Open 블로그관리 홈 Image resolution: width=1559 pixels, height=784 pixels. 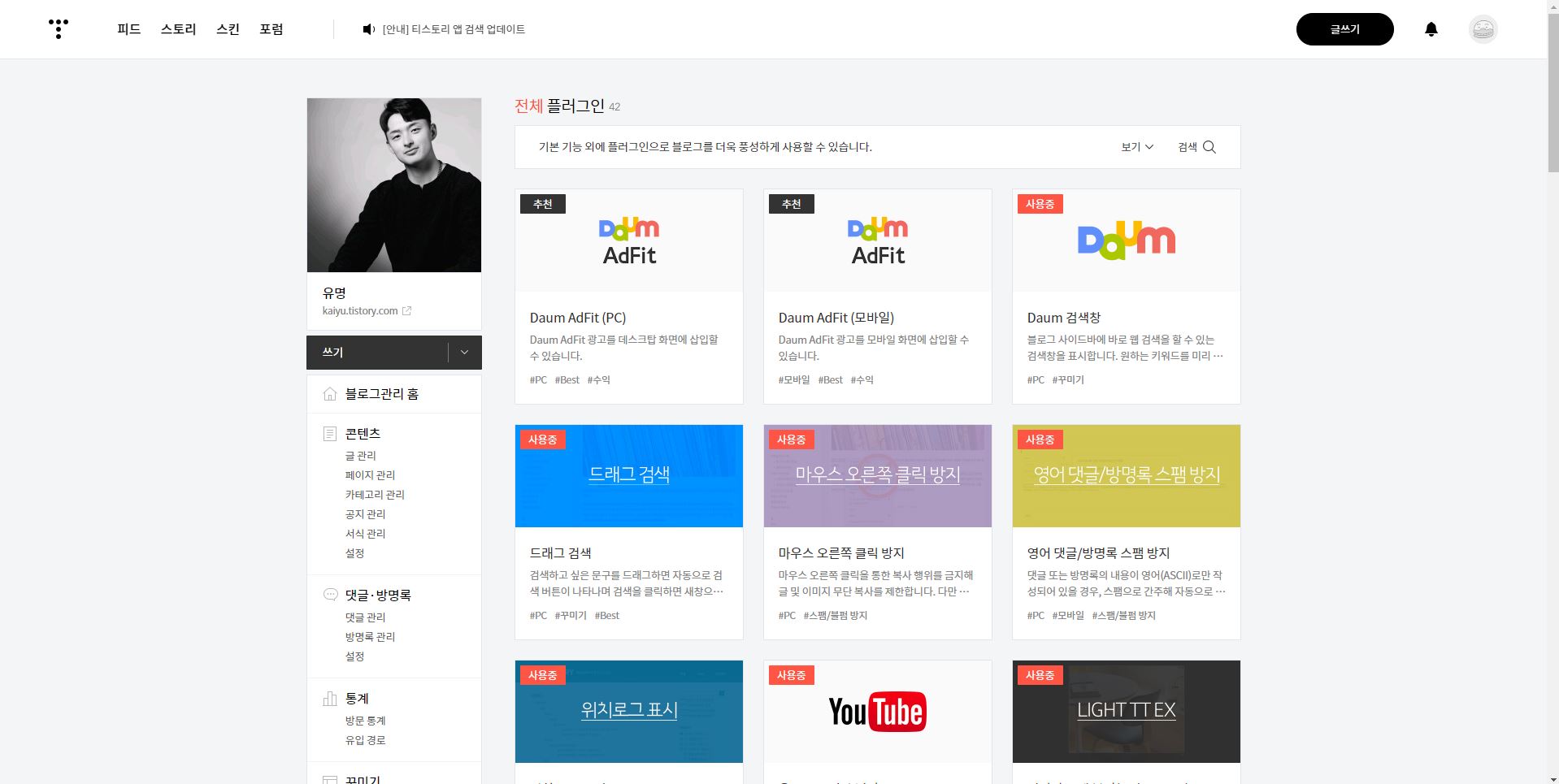click(382, 394)
